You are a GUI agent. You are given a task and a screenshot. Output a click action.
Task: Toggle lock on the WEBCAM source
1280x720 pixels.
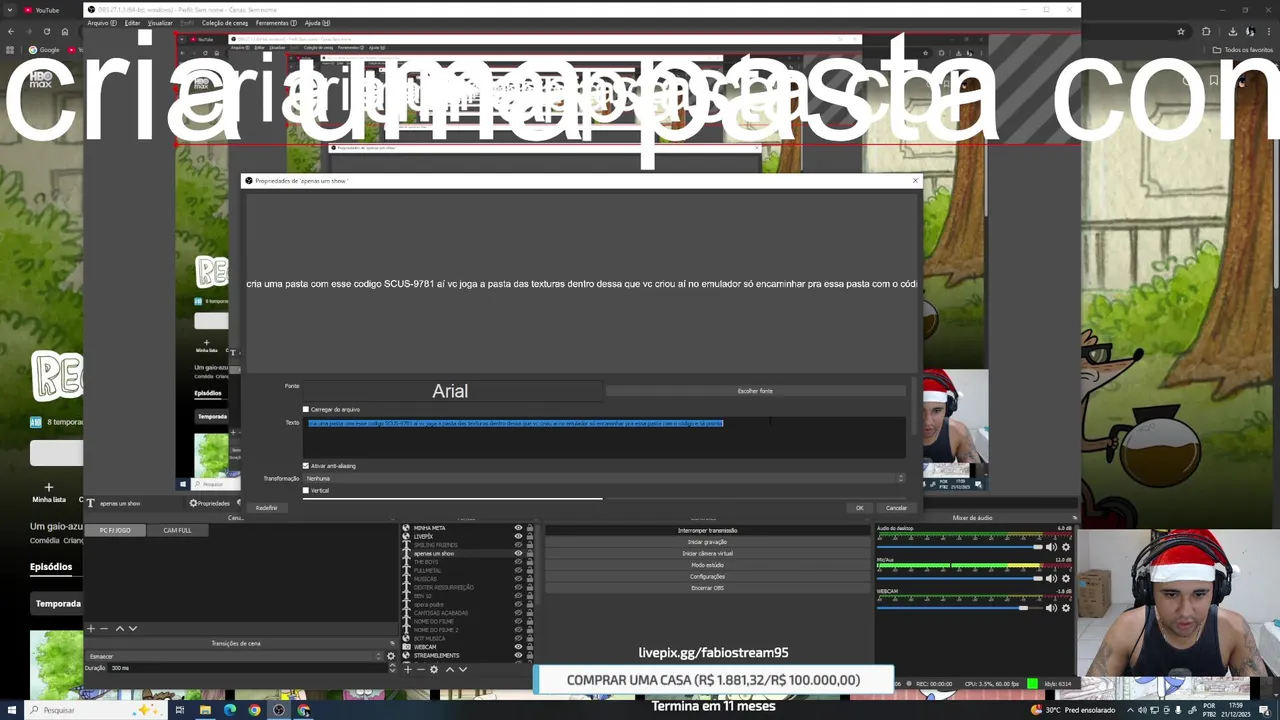click(530, 647)
